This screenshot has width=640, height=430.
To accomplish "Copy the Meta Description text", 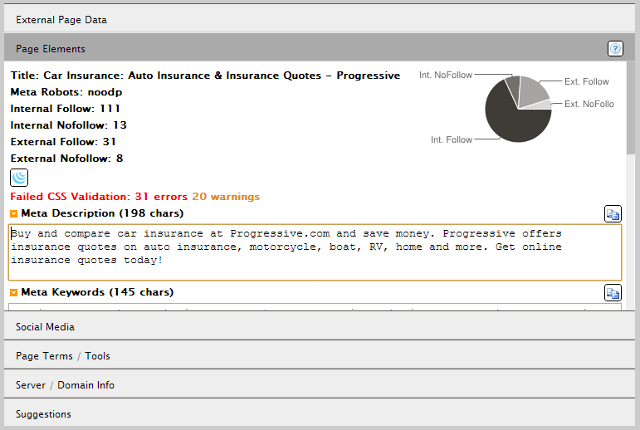I will coord(613,214).
